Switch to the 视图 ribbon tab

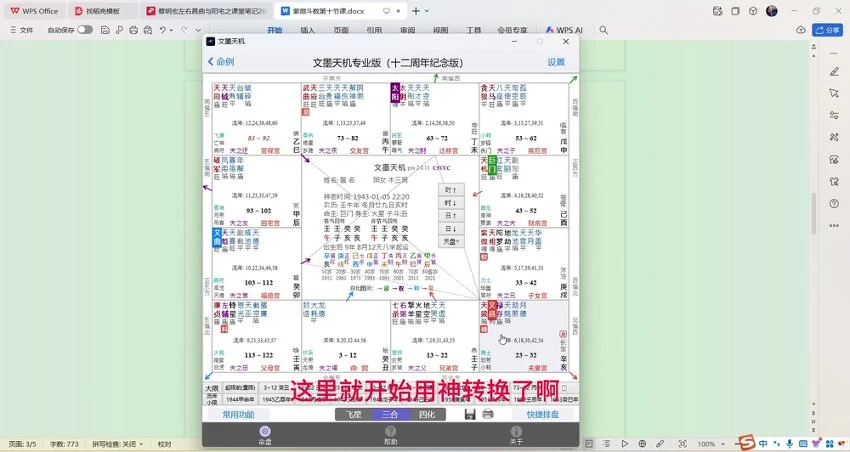pos(441,30)
